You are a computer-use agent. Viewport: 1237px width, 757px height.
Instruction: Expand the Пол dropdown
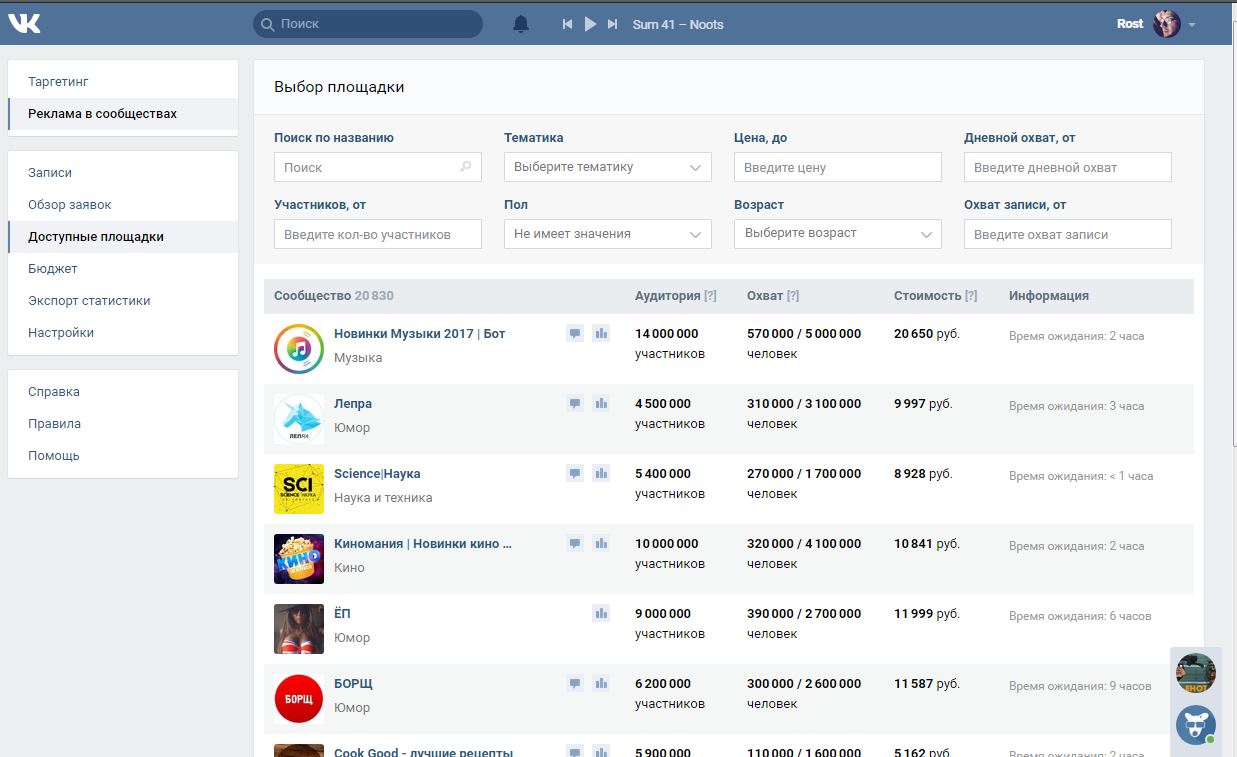point(608,234)
